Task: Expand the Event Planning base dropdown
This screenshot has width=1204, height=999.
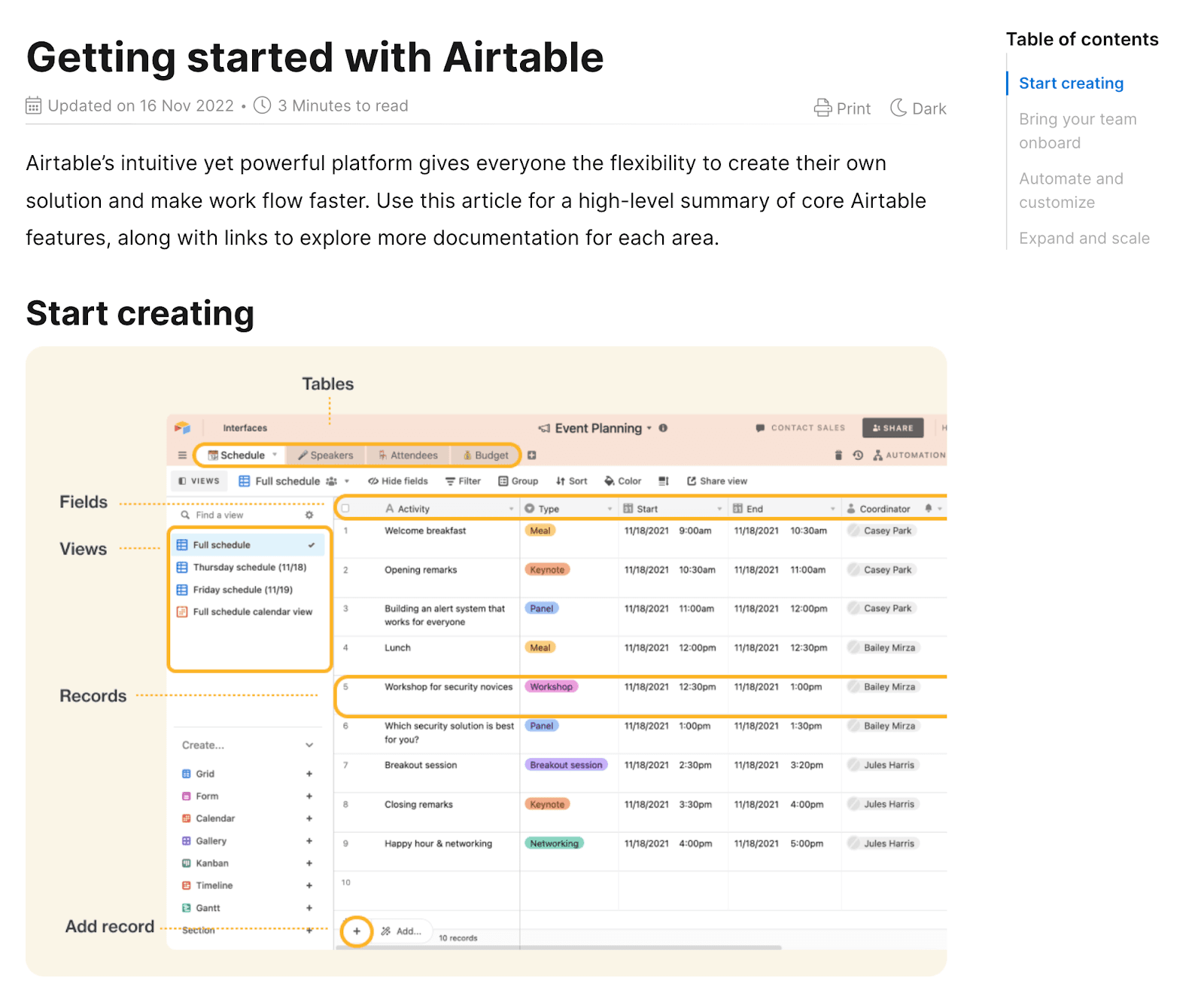Action: coord(649,428)
